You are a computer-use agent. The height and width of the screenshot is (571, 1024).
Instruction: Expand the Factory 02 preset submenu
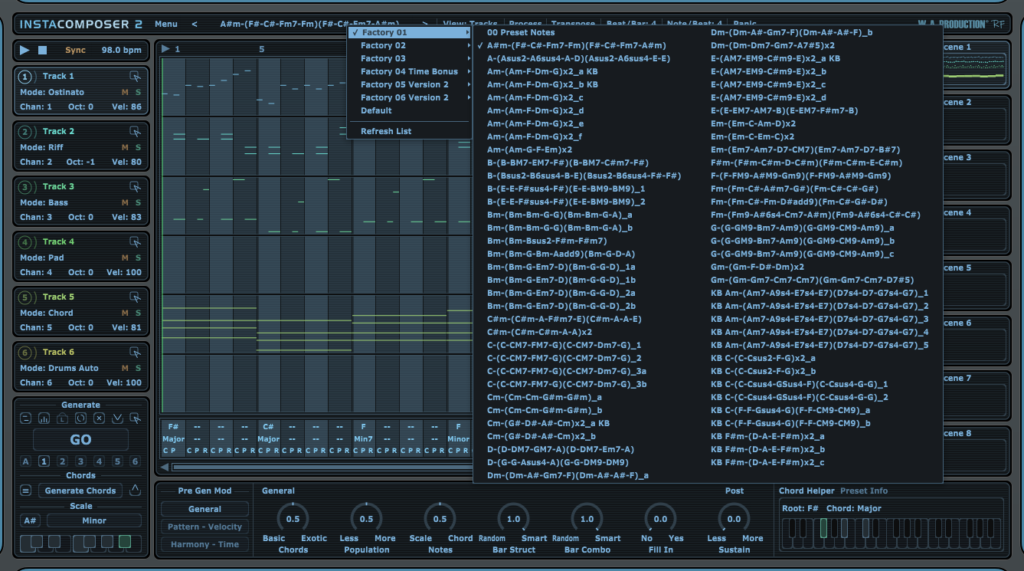click(x=409, y=46)
